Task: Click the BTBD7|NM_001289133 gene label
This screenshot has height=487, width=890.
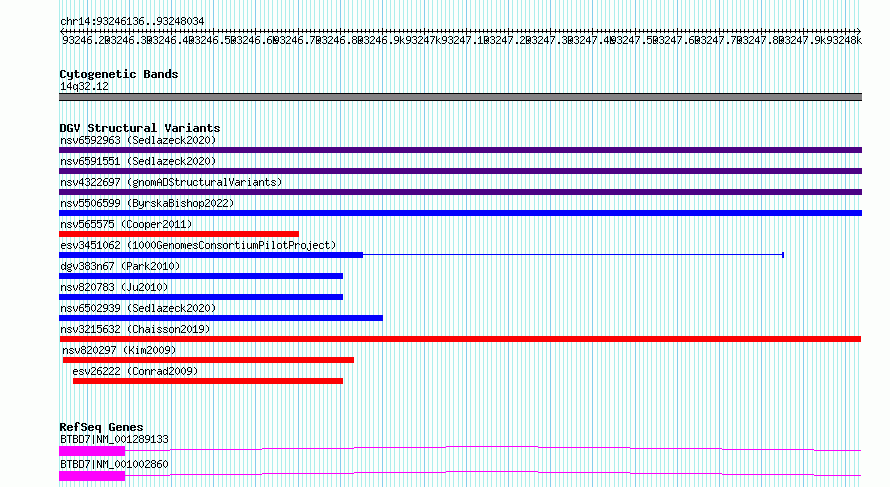Action: point(114,439)
